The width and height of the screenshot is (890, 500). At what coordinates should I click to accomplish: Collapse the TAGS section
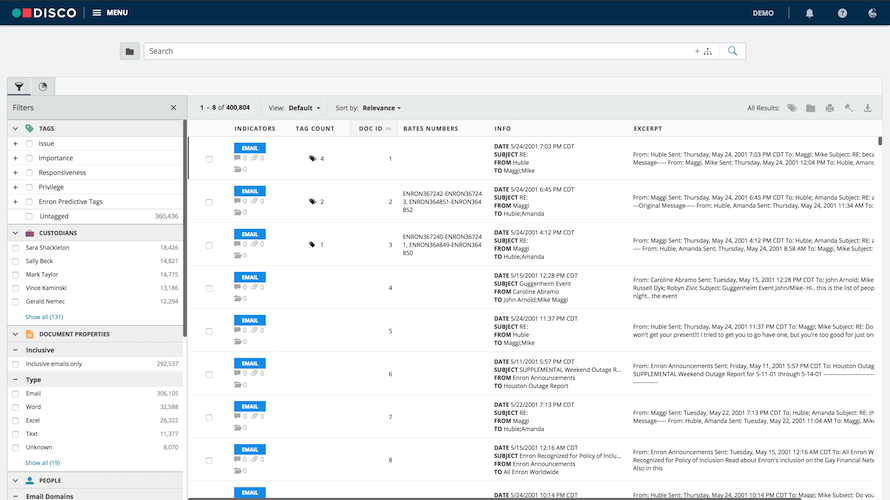click(x=15, y=129)
